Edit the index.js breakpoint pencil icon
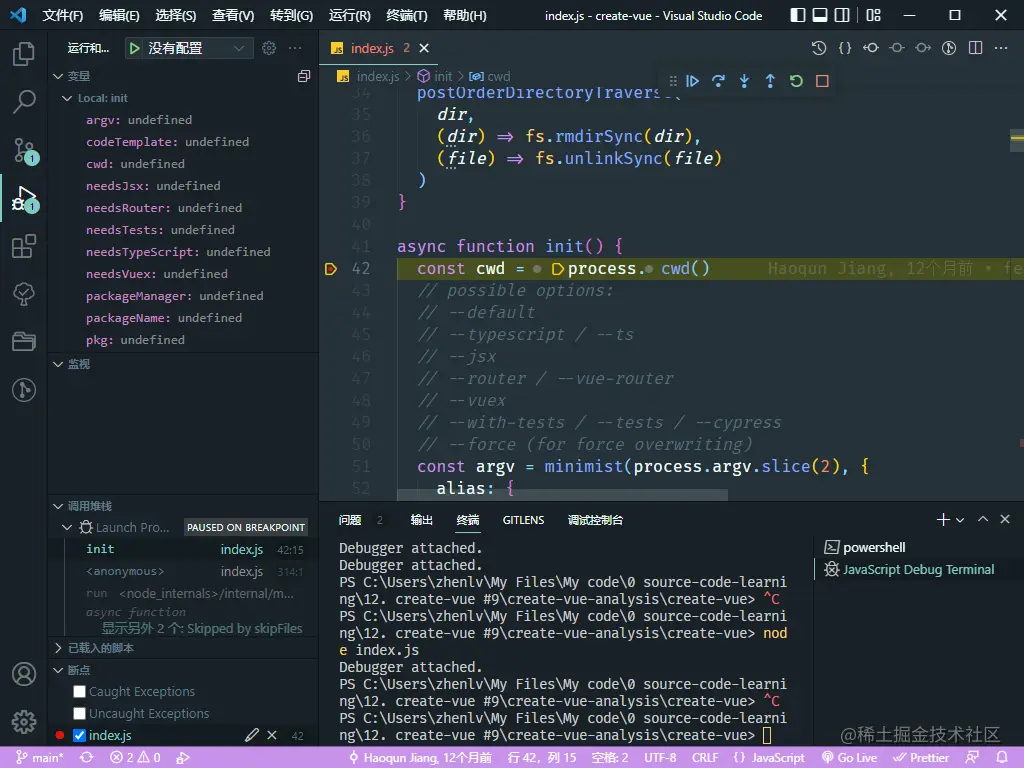1024x768 pixels. point(252,735)
